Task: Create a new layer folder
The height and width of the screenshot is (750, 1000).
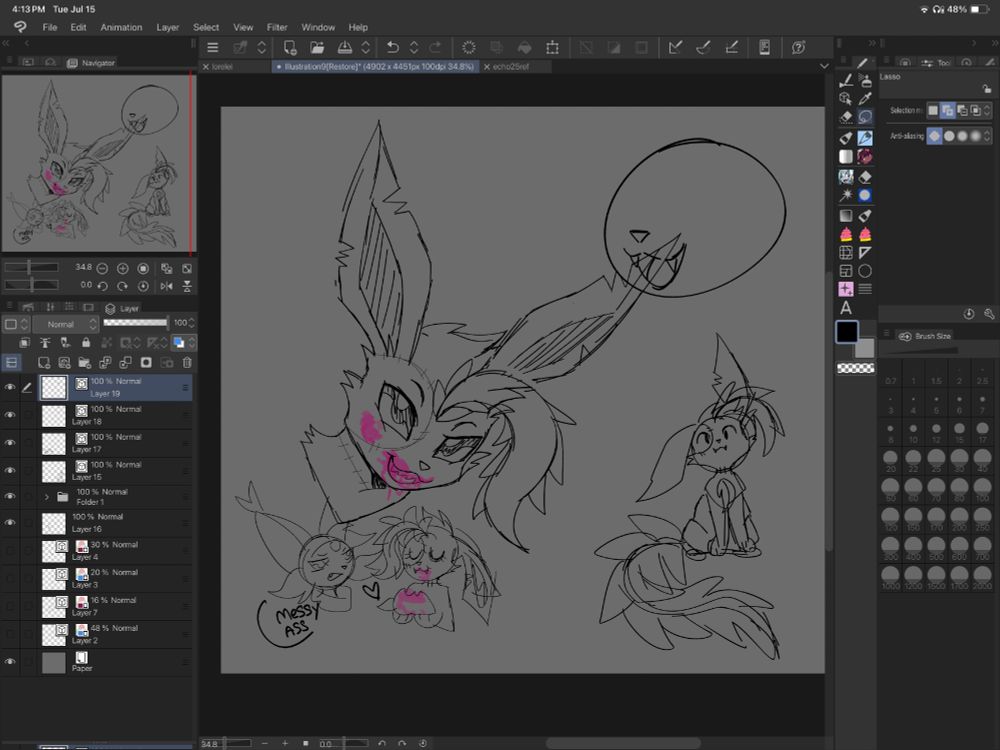Action: point(84,363)
